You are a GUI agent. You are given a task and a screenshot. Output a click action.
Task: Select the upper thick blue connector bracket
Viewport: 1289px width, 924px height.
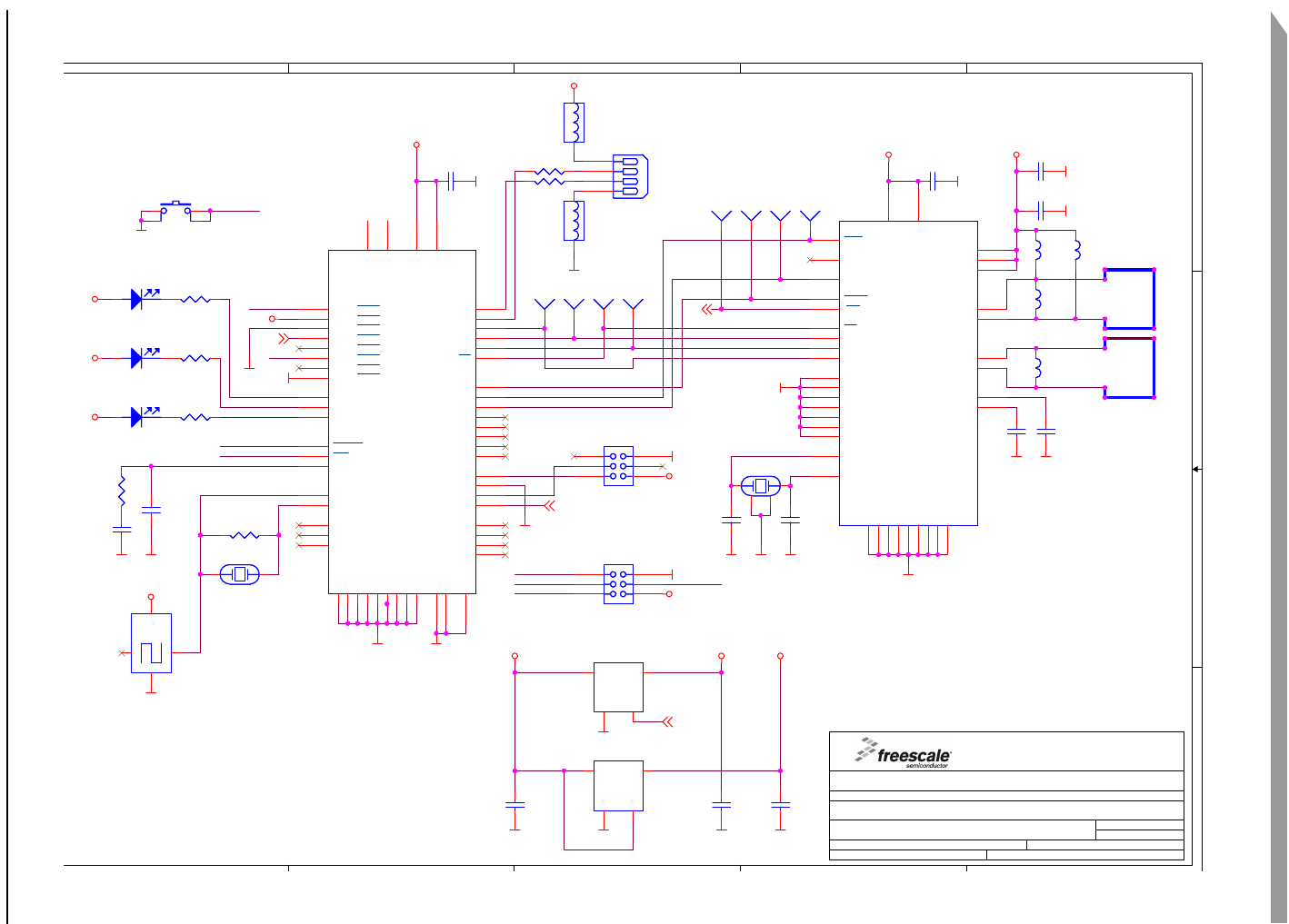pyautogui.click(x=1130, y=299)
